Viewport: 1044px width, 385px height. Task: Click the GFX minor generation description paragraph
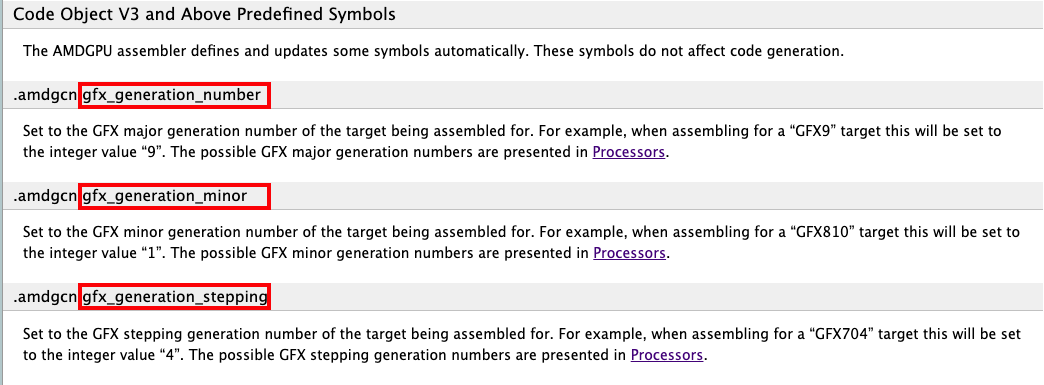[521, 242]
